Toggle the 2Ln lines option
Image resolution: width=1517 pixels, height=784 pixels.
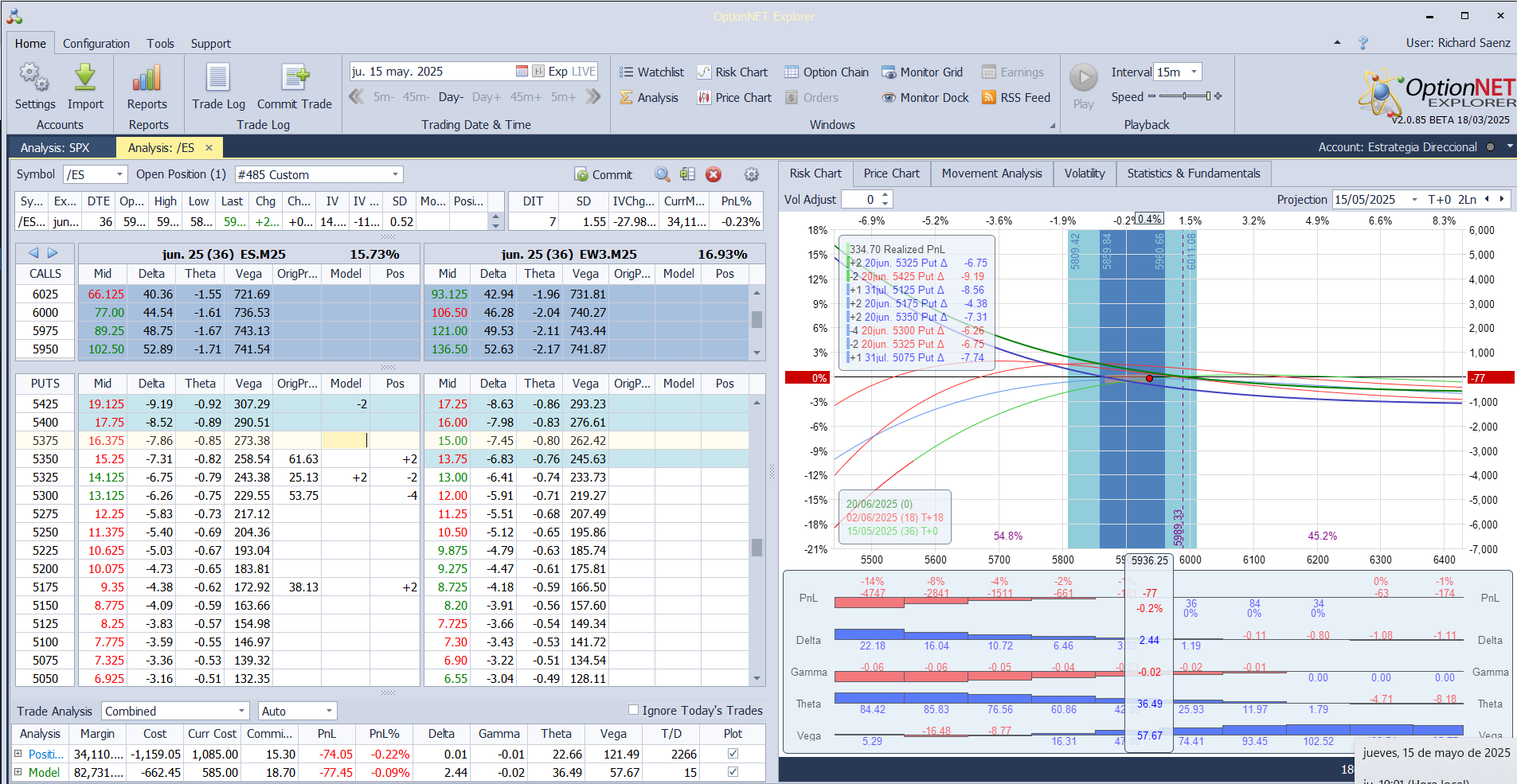1468,200
